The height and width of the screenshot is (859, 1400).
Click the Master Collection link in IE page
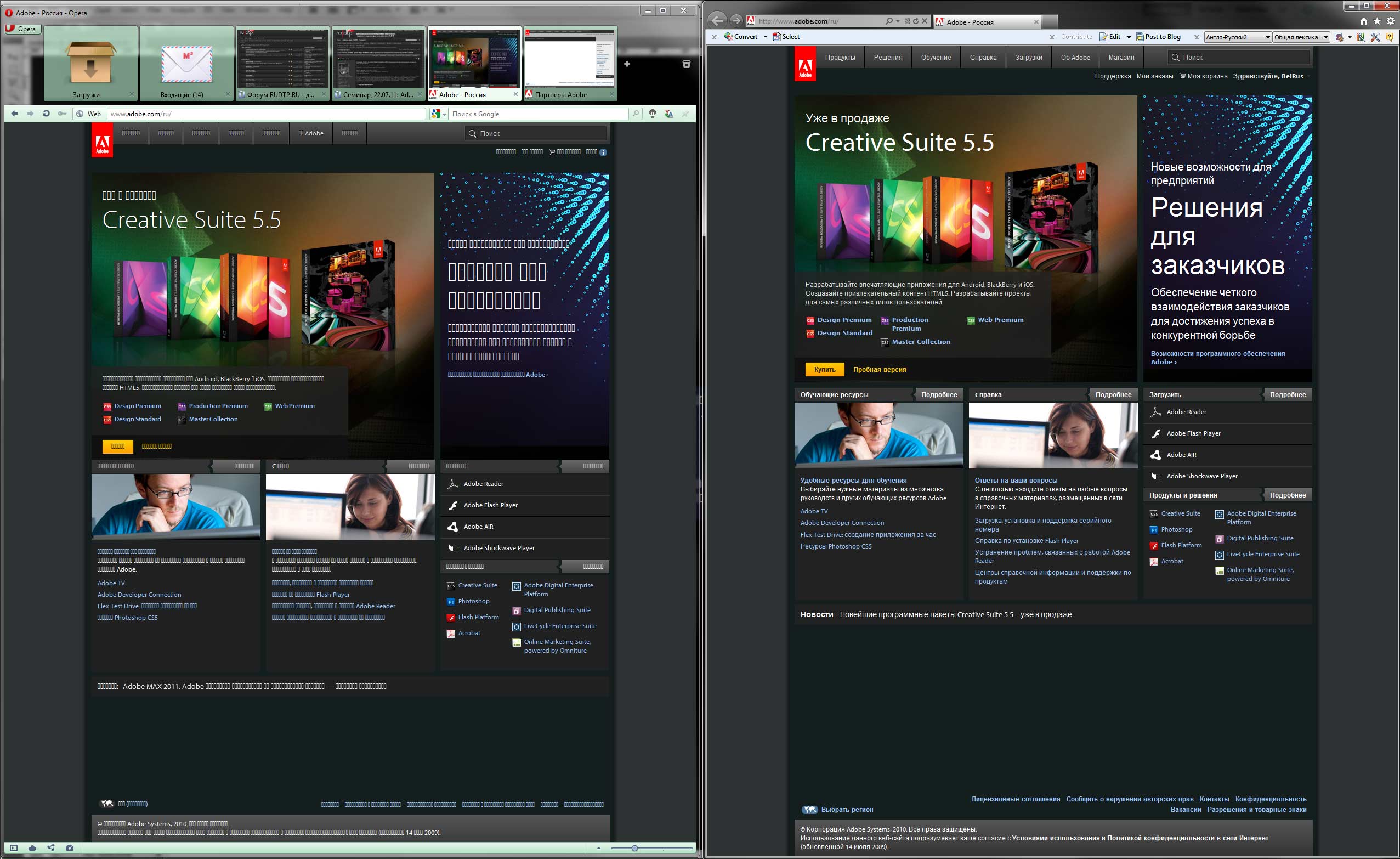pyautogui.click(x=921, y=342)
